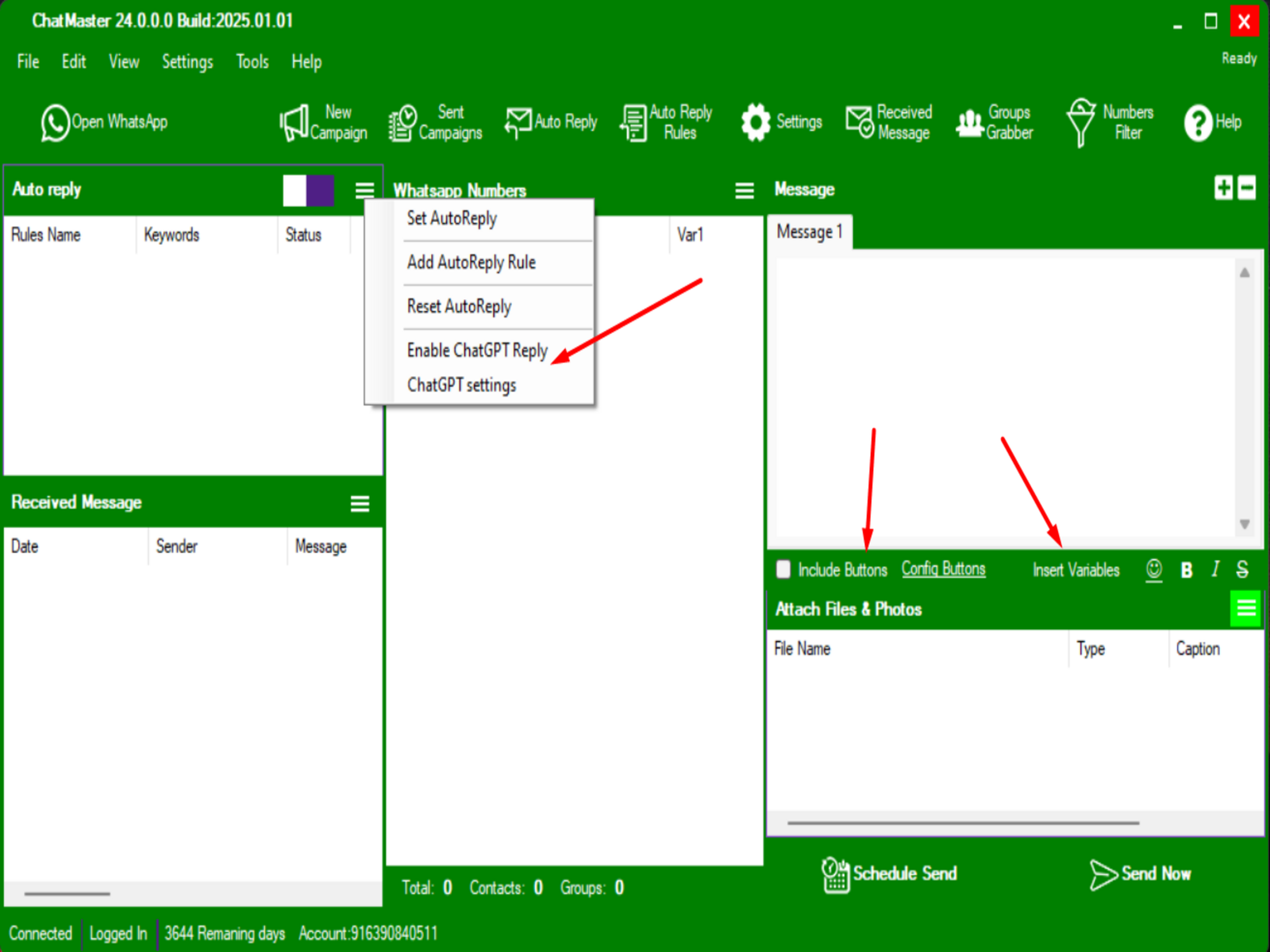
Task: Click Insert Variables
Action: click(1076, 570)
